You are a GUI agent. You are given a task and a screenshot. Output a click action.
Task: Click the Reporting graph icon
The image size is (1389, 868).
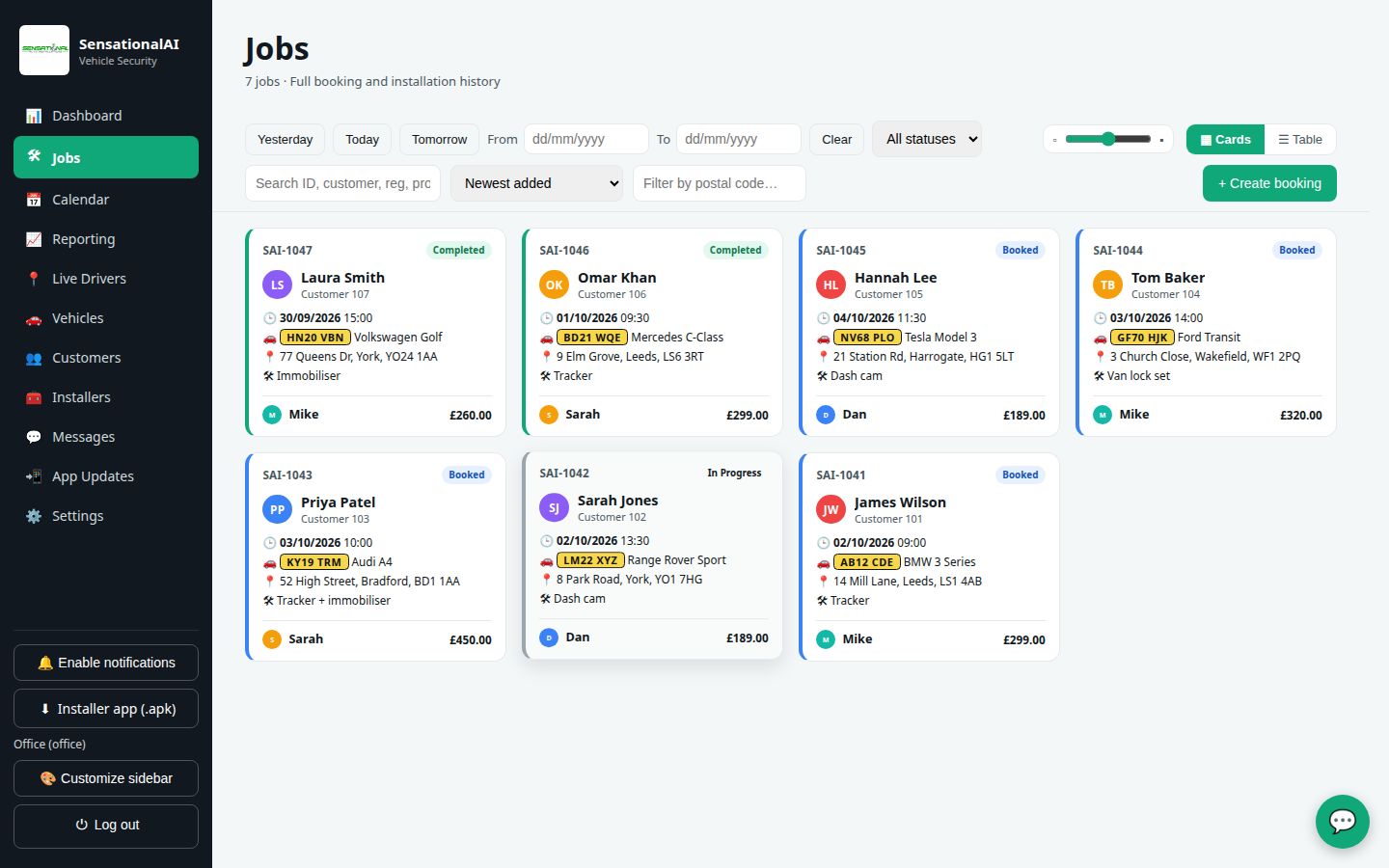(34, 239)
